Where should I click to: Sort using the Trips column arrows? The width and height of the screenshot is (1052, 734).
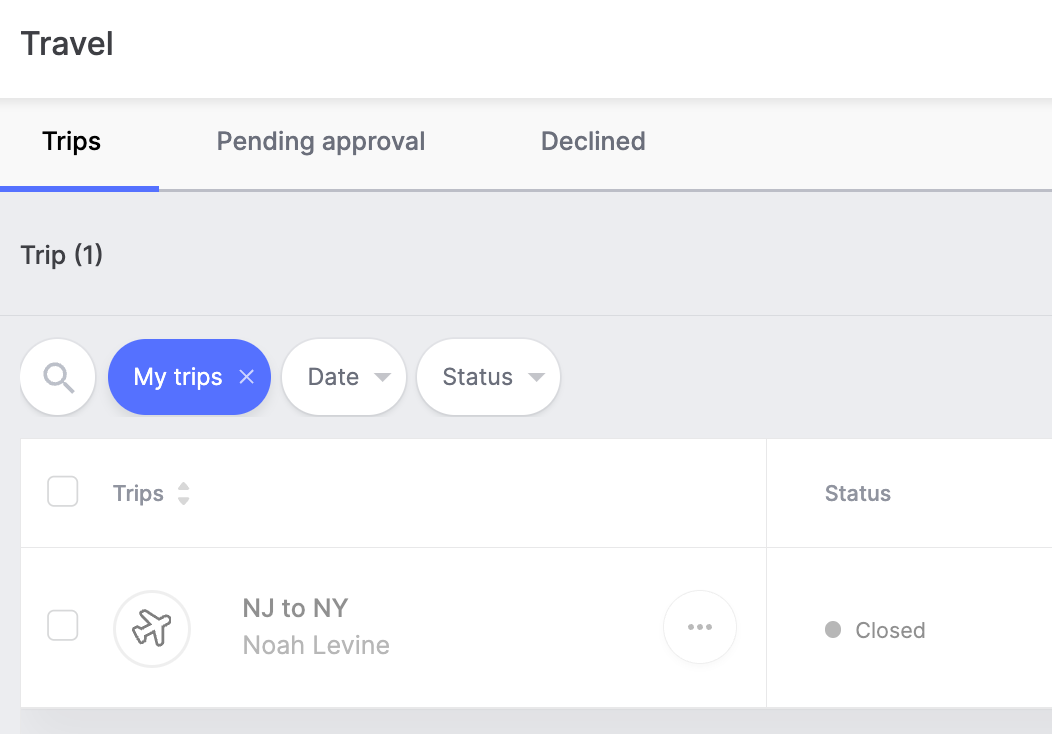pyautogui.click(x=183, y=493)
